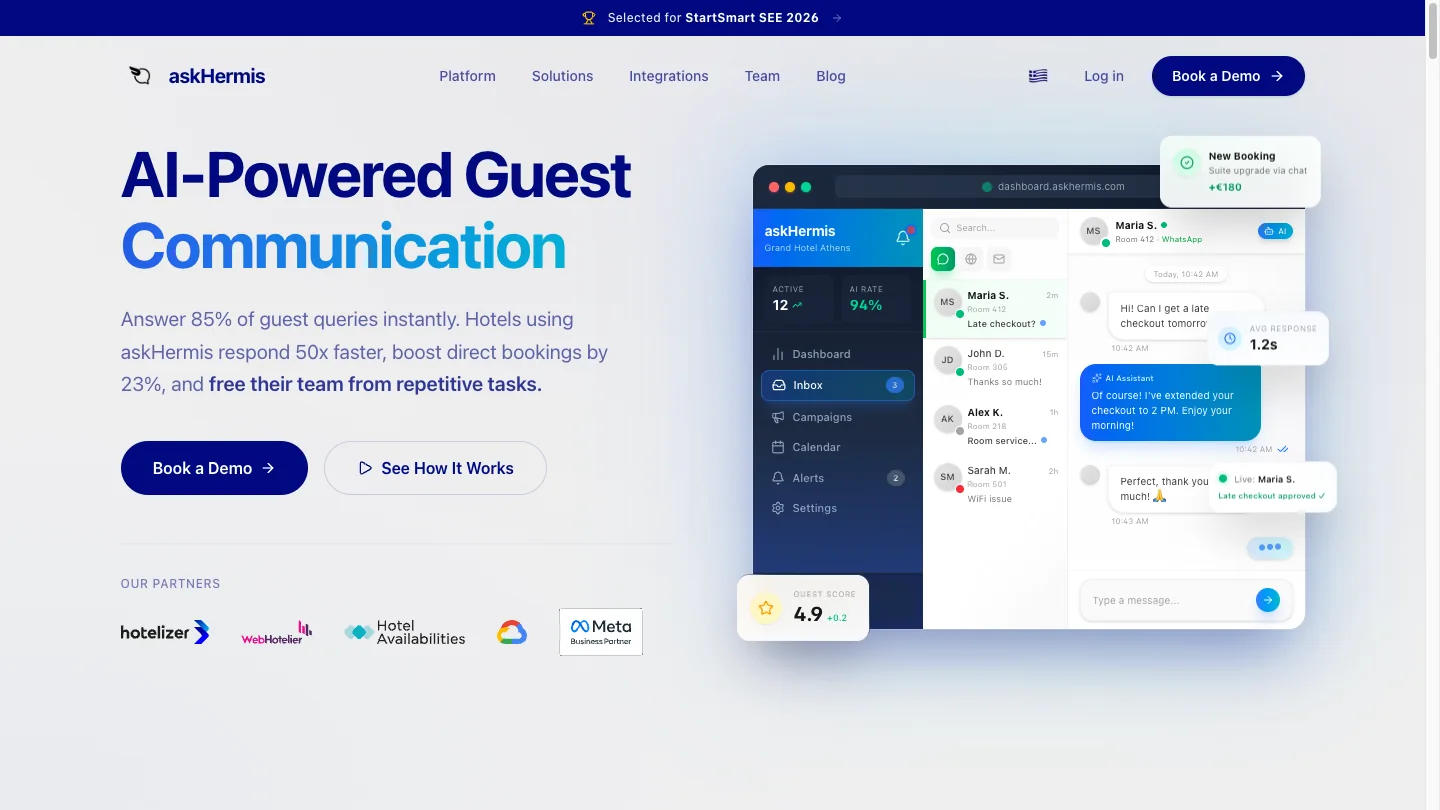1440x810 pixels.
Task: Click the Alerts count badge 2
Action: click(x=895, y=478)
